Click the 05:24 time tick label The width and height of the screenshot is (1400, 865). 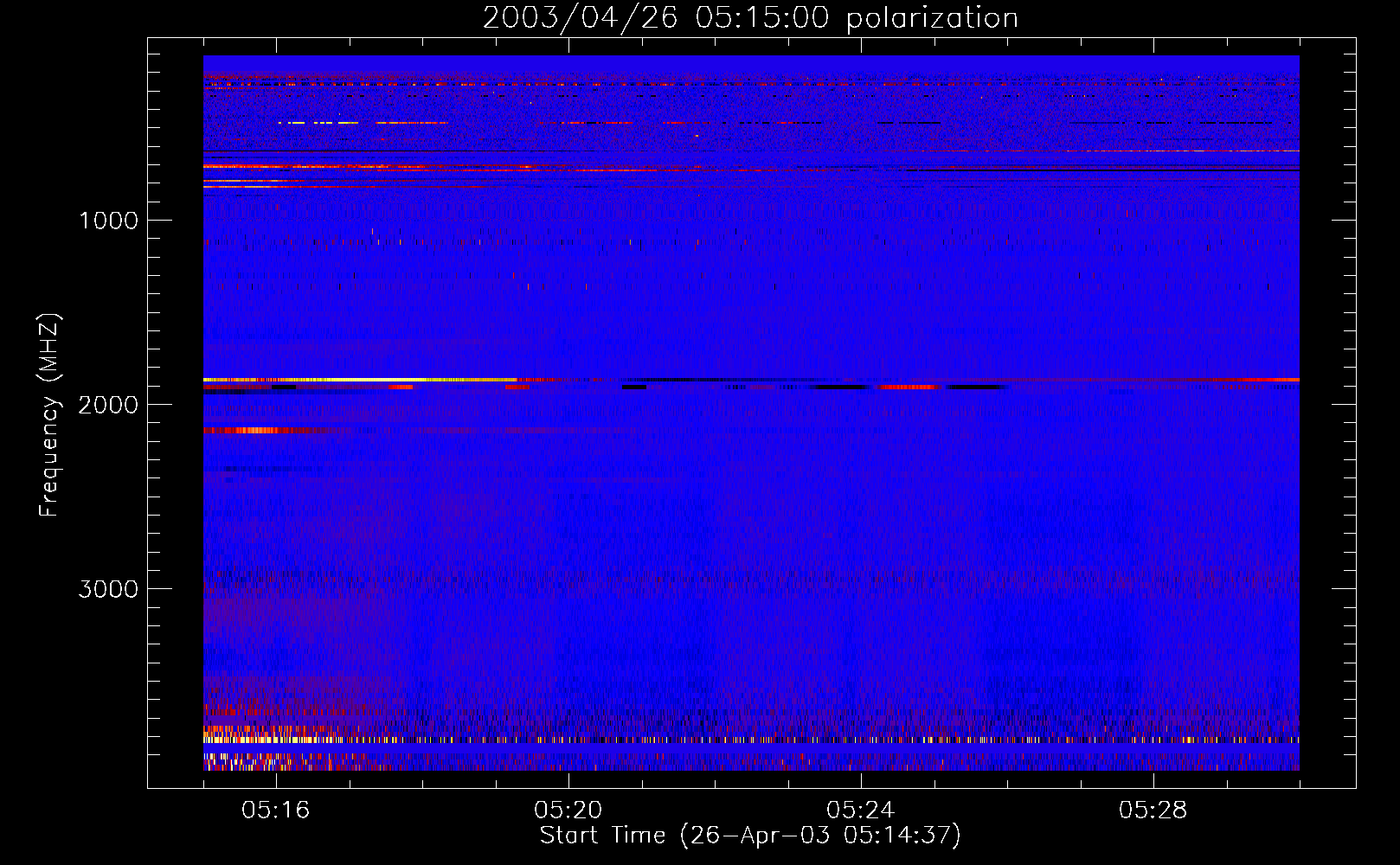click(x=861, y=811)
